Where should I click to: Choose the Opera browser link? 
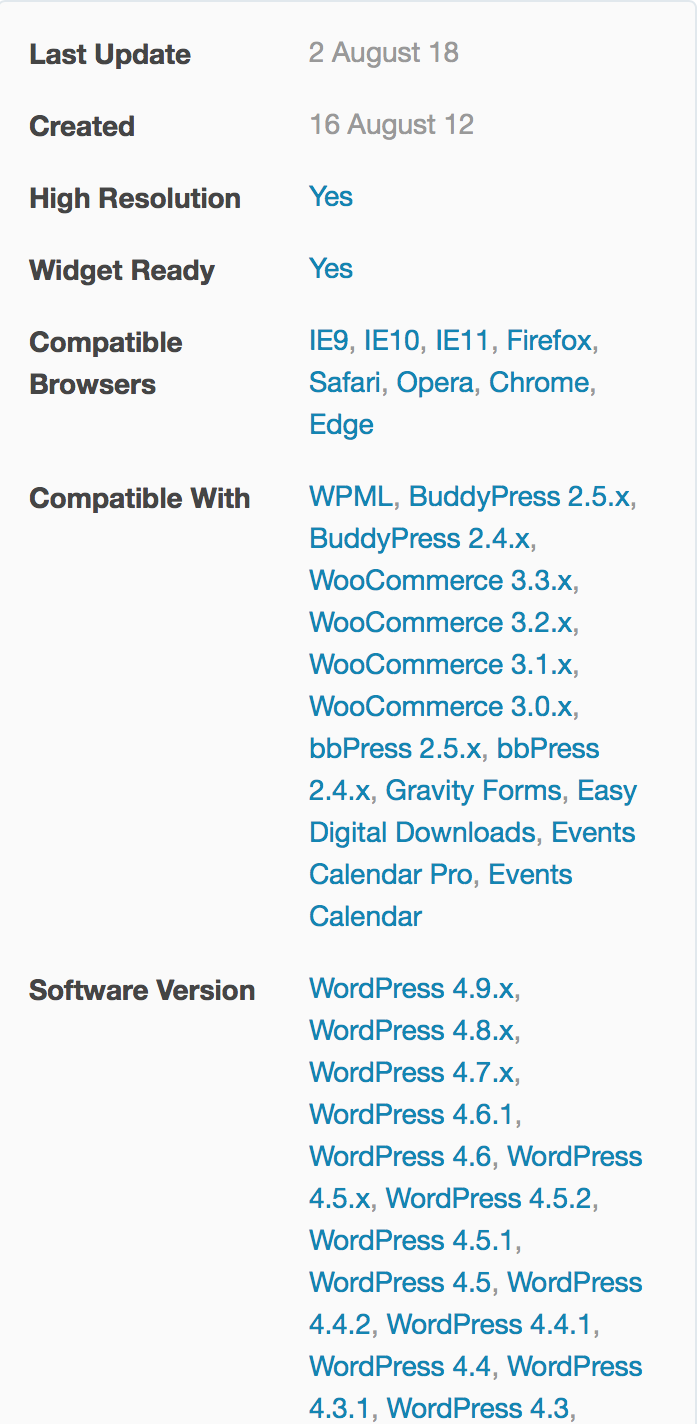click(x=435, y=383)
